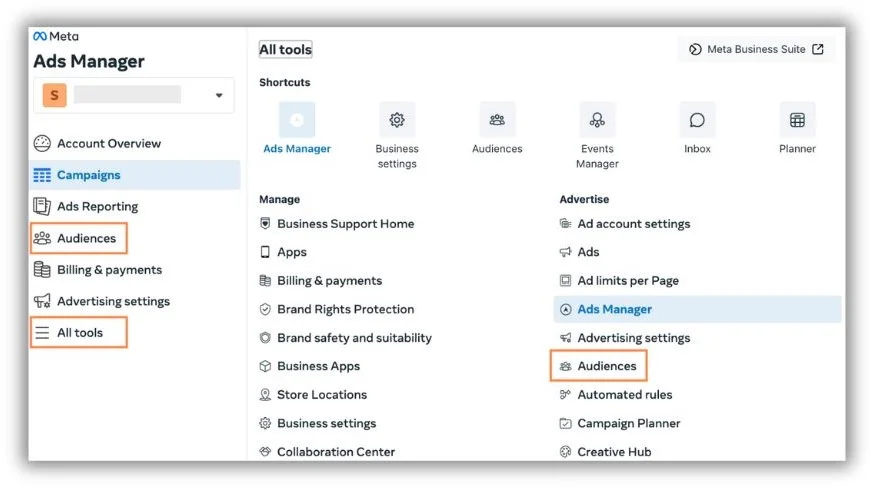Click the Business settings gear shortcut
Screen dimensions: 877x490
[397, 120]
